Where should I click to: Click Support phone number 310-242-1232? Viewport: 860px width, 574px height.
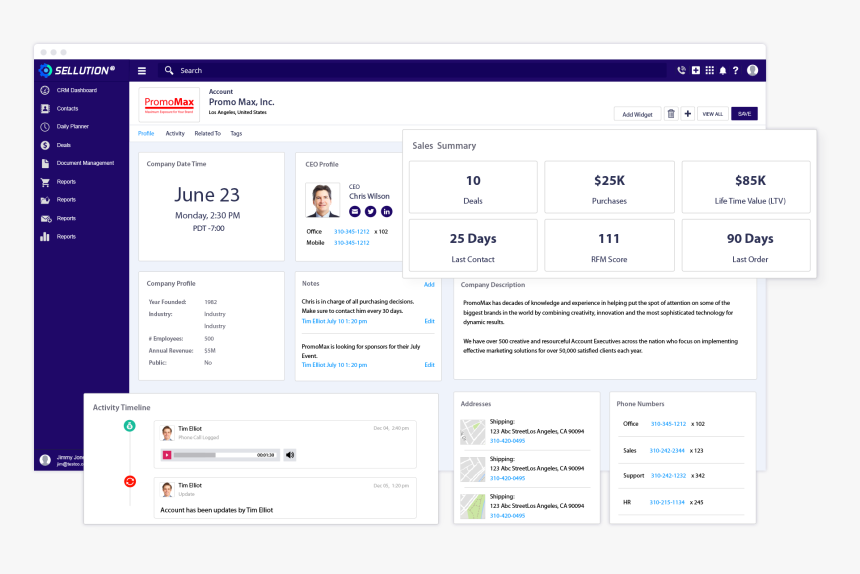click(x=668, y=476)
